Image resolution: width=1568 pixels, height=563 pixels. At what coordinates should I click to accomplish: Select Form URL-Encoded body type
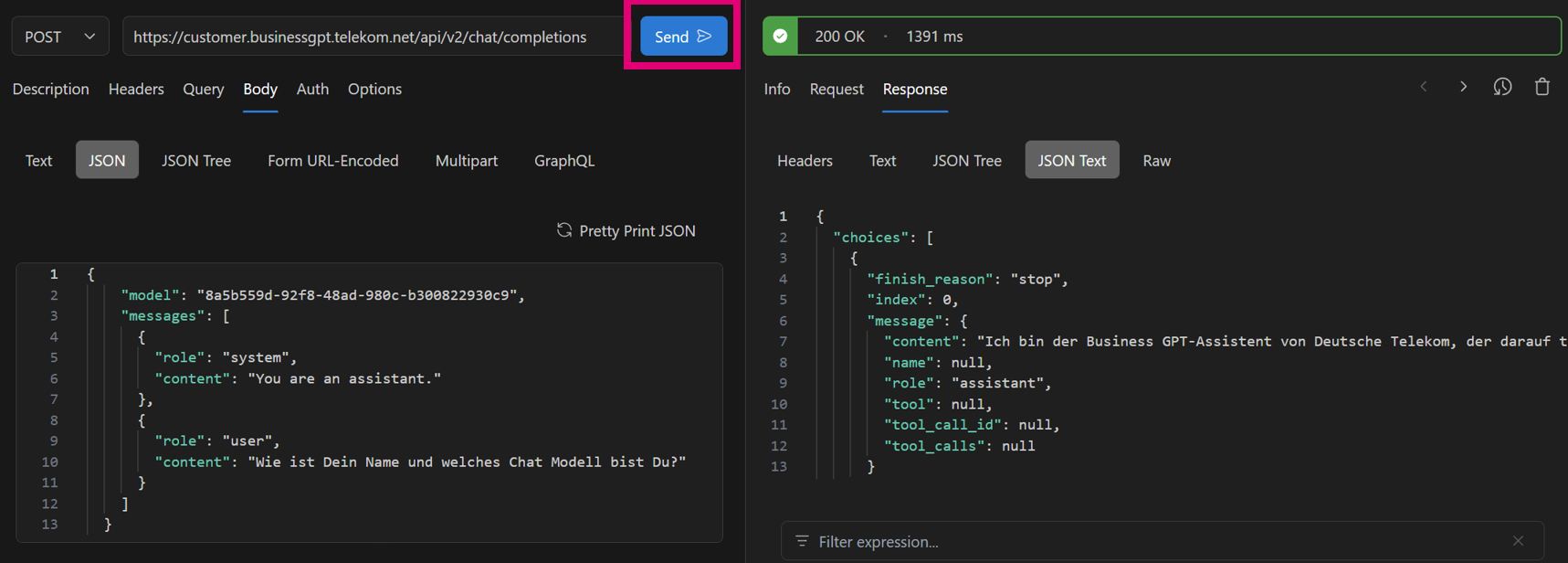click(x=332, y=160)
